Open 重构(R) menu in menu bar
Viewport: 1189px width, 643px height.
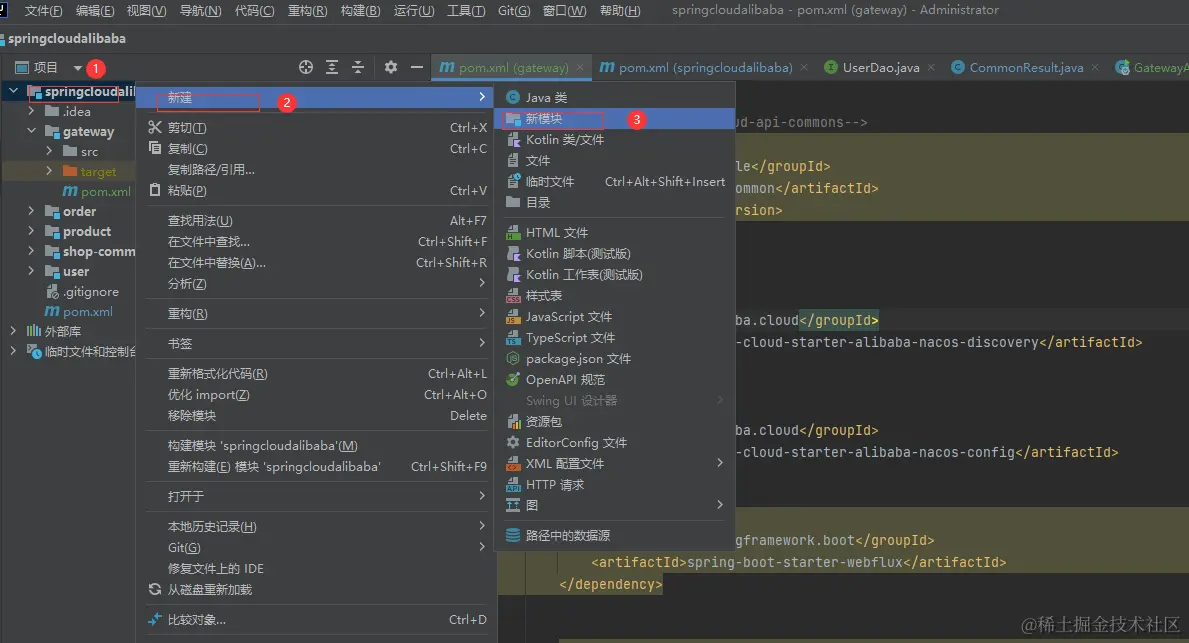click(308, 11)
